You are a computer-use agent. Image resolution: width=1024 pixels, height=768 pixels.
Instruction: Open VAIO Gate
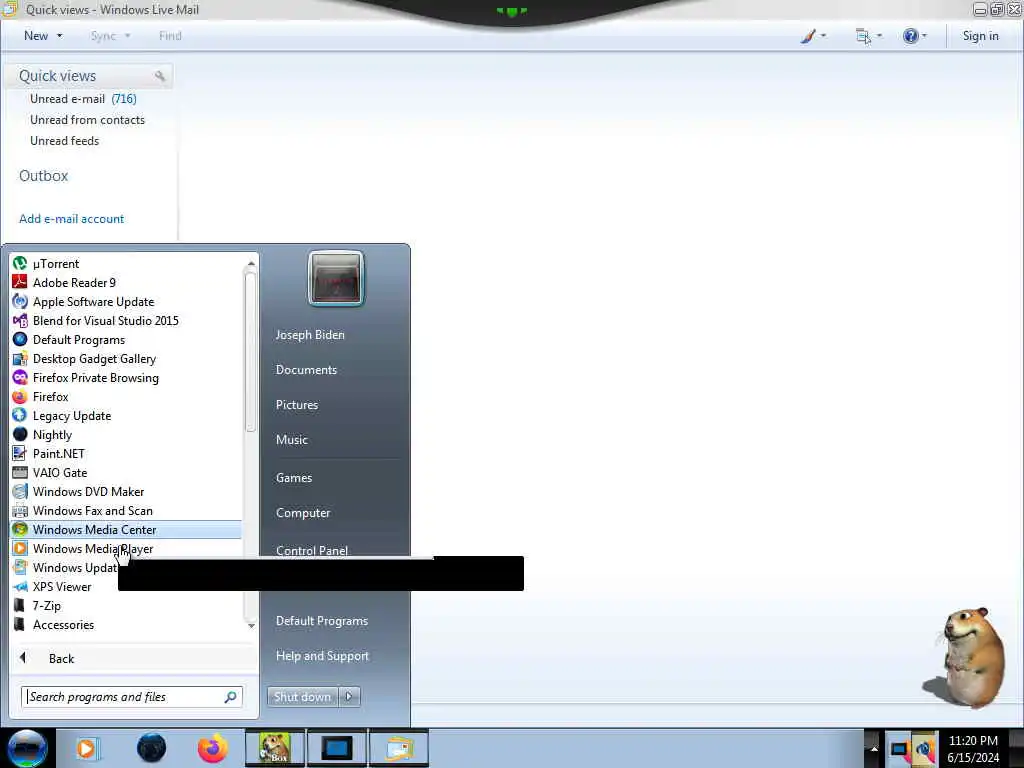126,472
